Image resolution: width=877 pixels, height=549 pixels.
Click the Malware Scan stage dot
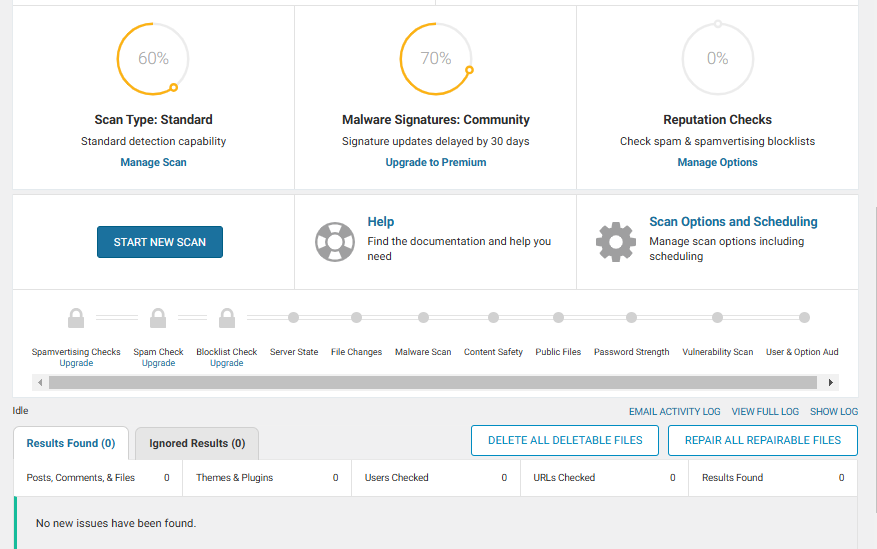tap(423, 318)
